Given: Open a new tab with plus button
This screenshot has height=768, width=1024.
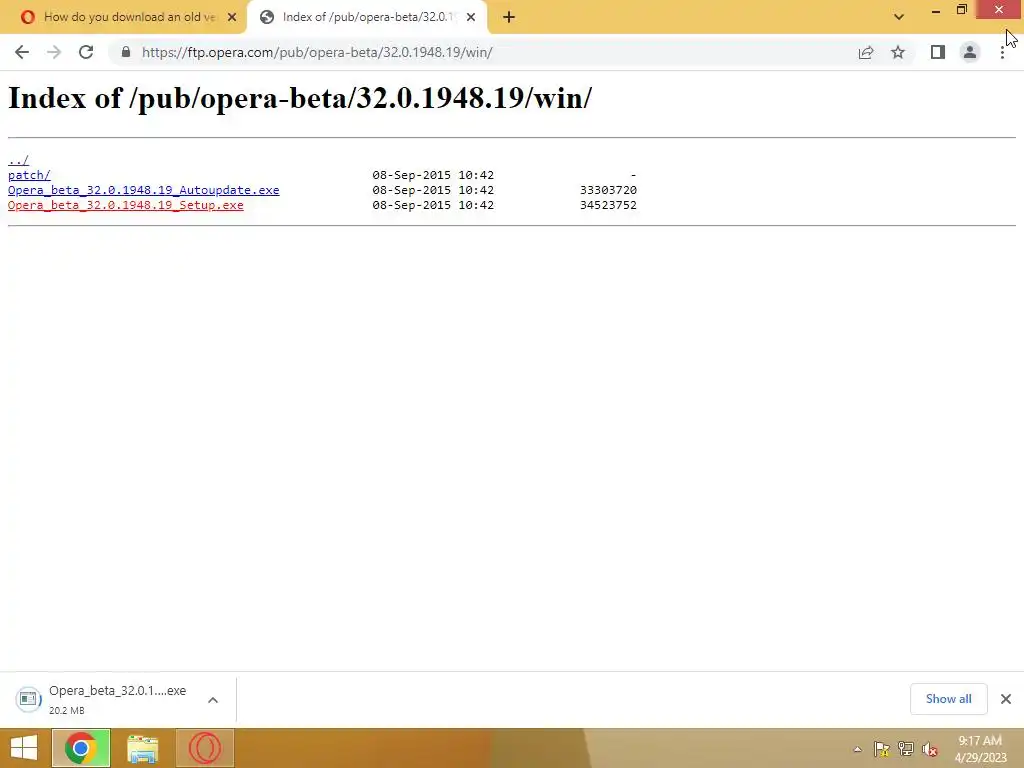Looking at the screenshot, I should (509, 18).
